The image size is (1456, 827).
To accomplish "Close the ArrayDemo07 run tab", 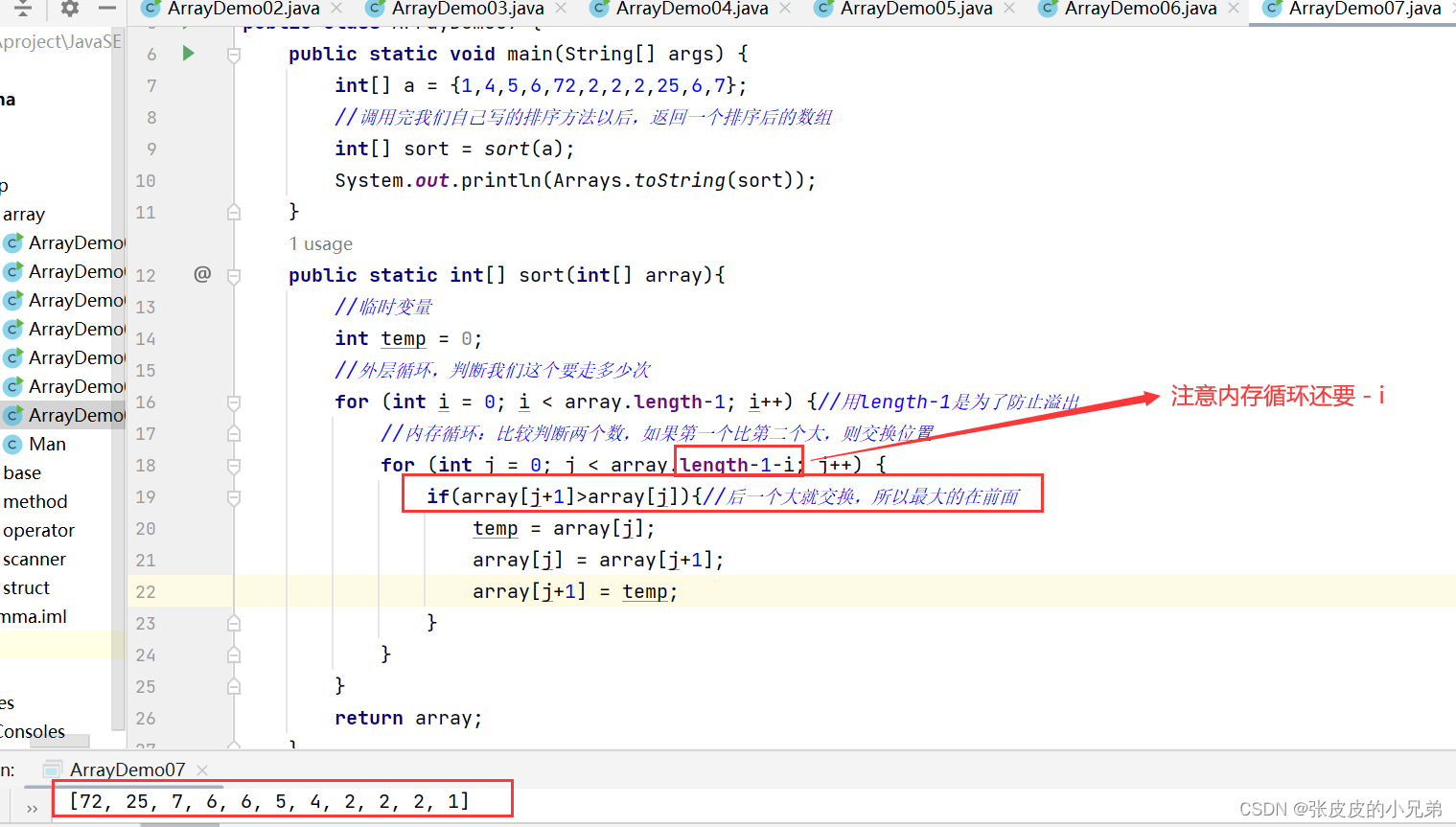I will click(x=202, y=770).
